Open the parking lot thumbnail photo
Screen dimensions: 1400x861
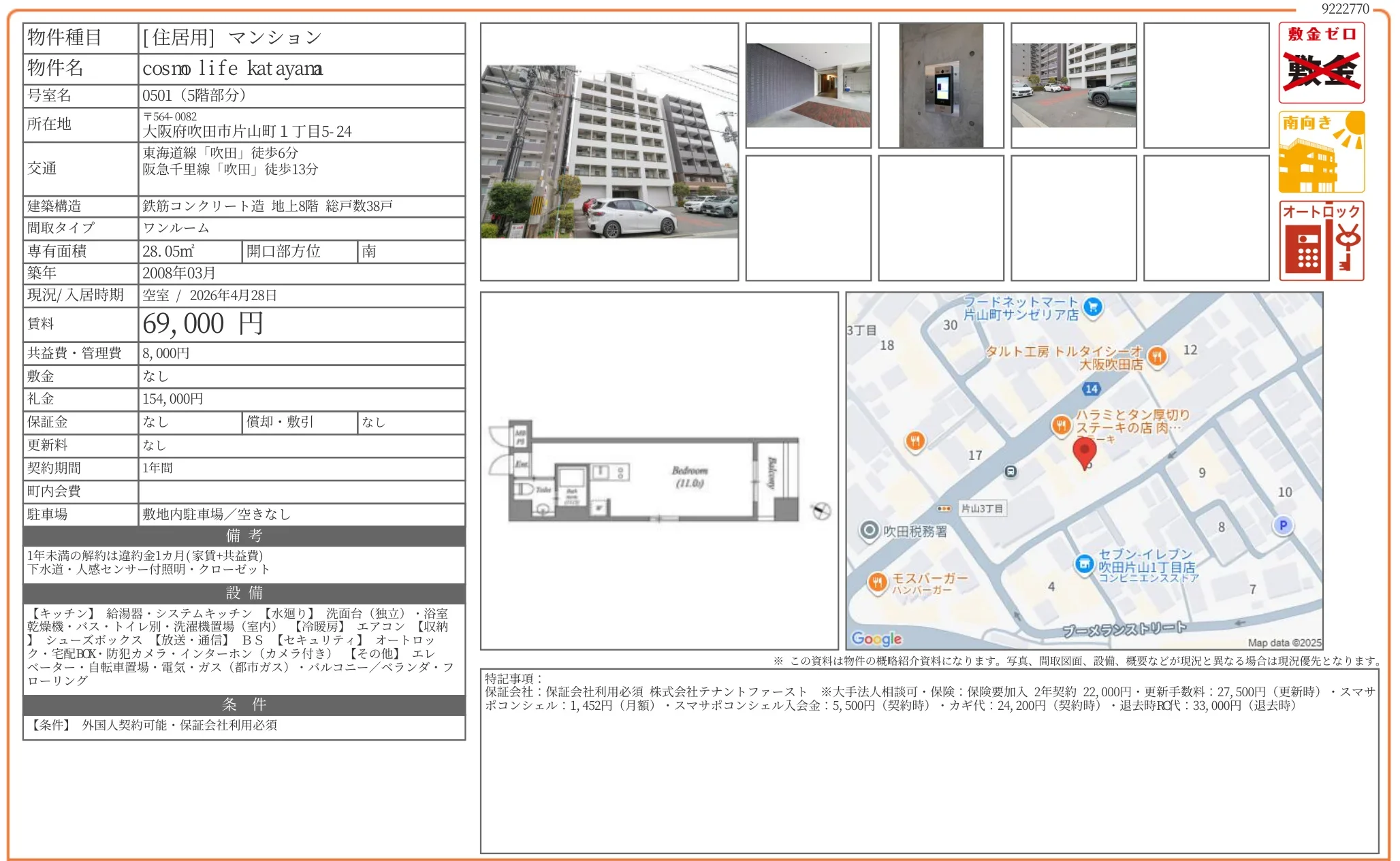point(1073,86)
